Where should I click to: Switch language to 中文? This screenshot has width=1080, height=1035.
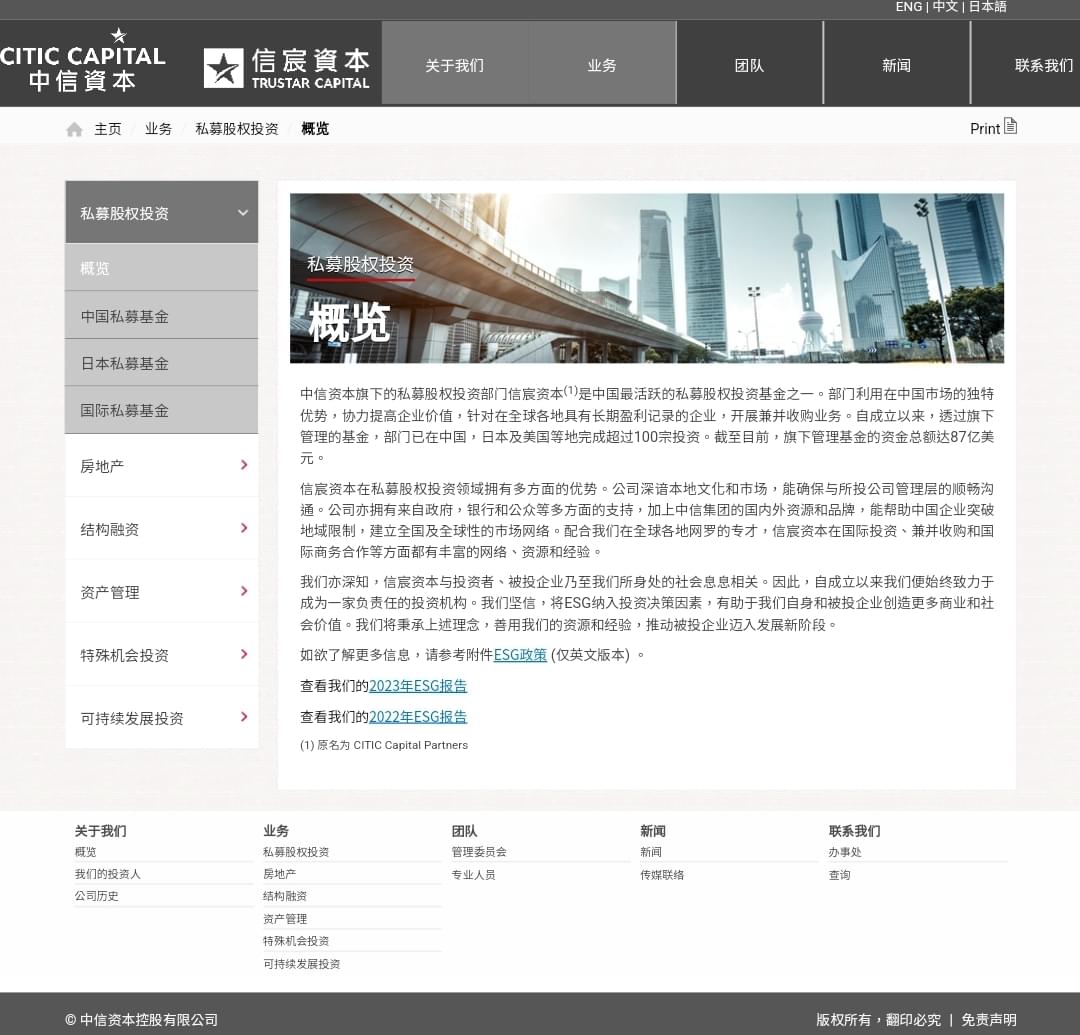pyautogui.click(x=945, y=7)
